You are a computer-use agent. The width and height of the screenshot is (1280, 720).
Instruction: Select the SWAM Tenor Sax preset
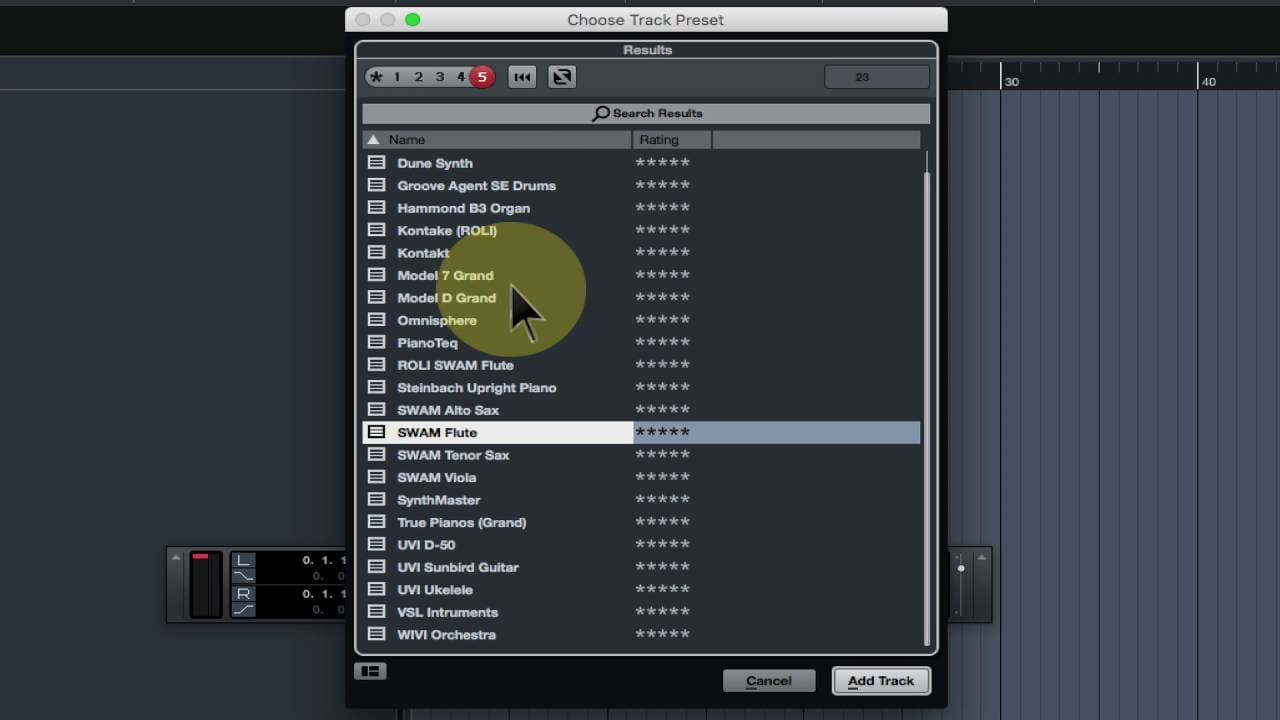pos(453,455)
